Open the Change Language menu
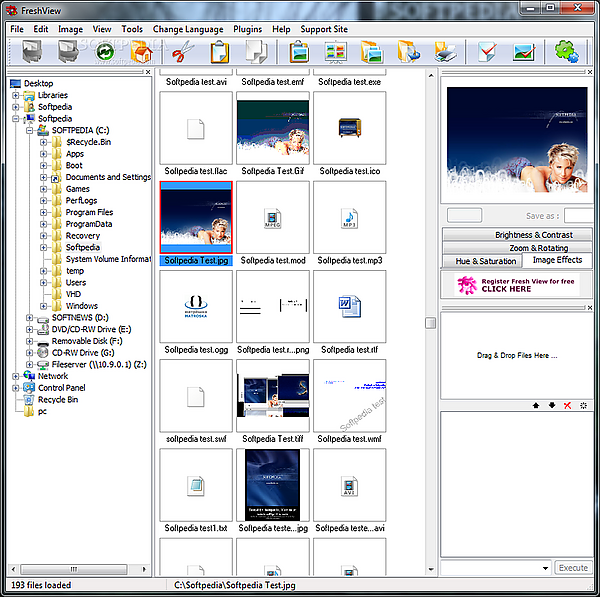The height and width of the screenshot is (597, 600). (x=189, y=29)
